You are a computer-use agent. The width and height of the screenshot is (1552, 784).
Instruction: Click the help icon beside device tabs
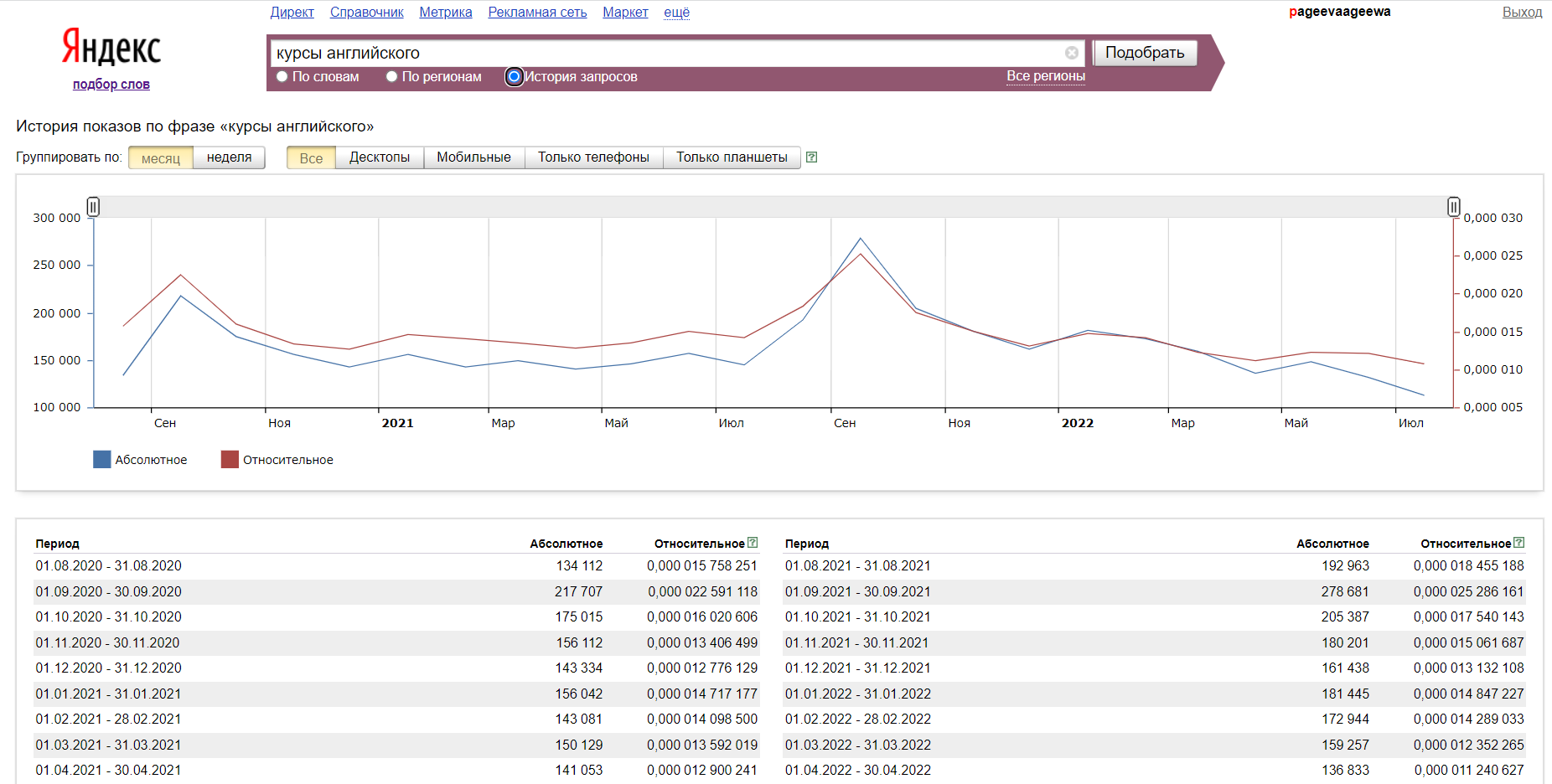811,157
